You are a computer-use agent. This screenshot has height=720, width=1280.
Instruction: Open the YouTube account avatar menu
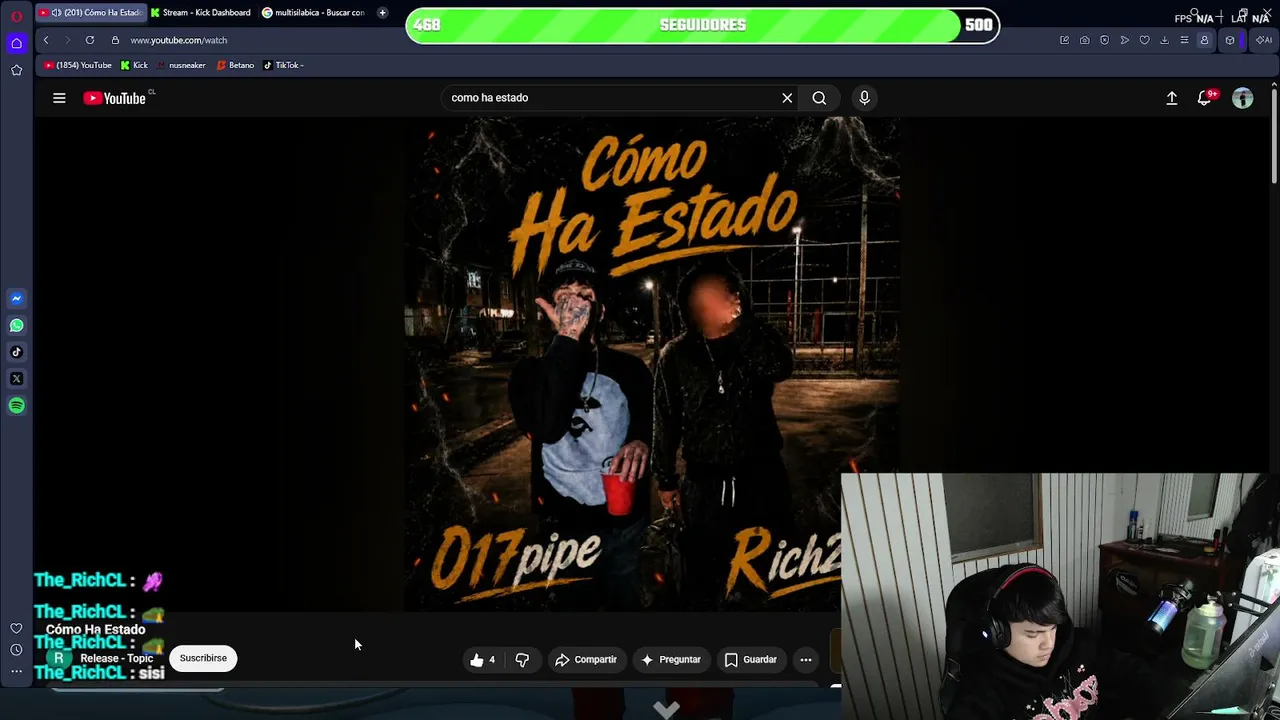tap(1242, 98)
